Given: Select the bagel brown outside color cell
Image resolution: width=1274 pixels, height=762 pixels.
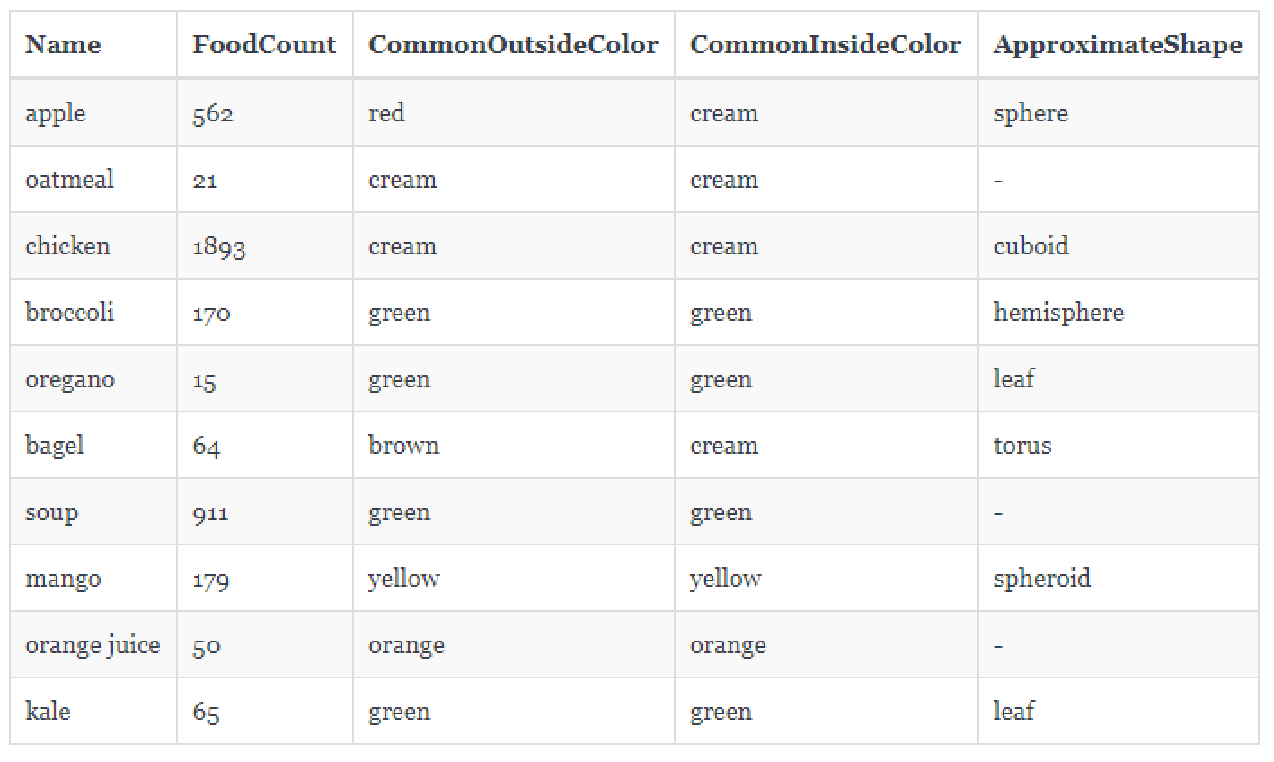Looking at the screenshot, I should click(403, 446).
